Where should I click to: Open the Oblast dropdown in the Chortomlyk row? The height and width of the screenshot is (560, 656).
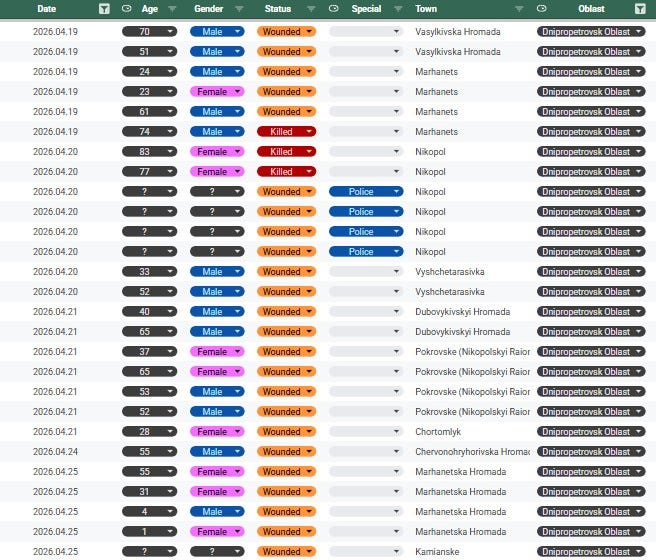[x=591, y=432]
